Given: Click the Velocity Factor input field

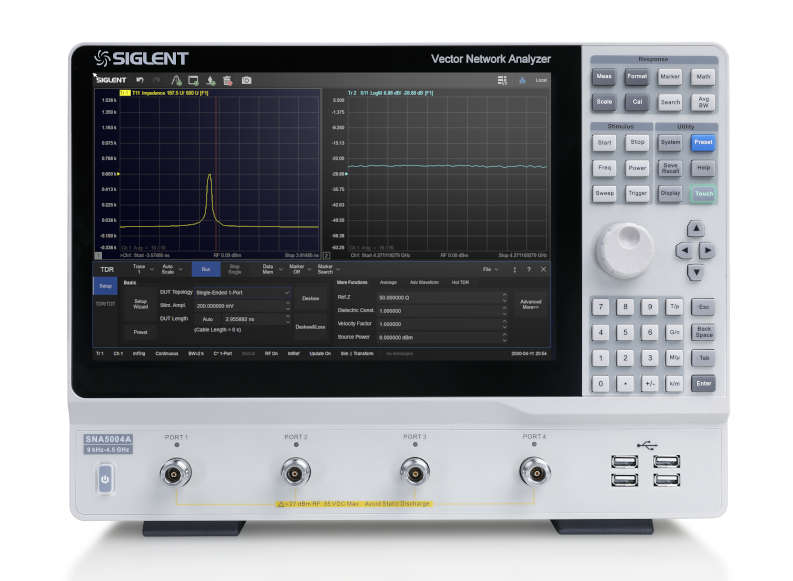Looking at the screenshot, I should click(440, 324).
